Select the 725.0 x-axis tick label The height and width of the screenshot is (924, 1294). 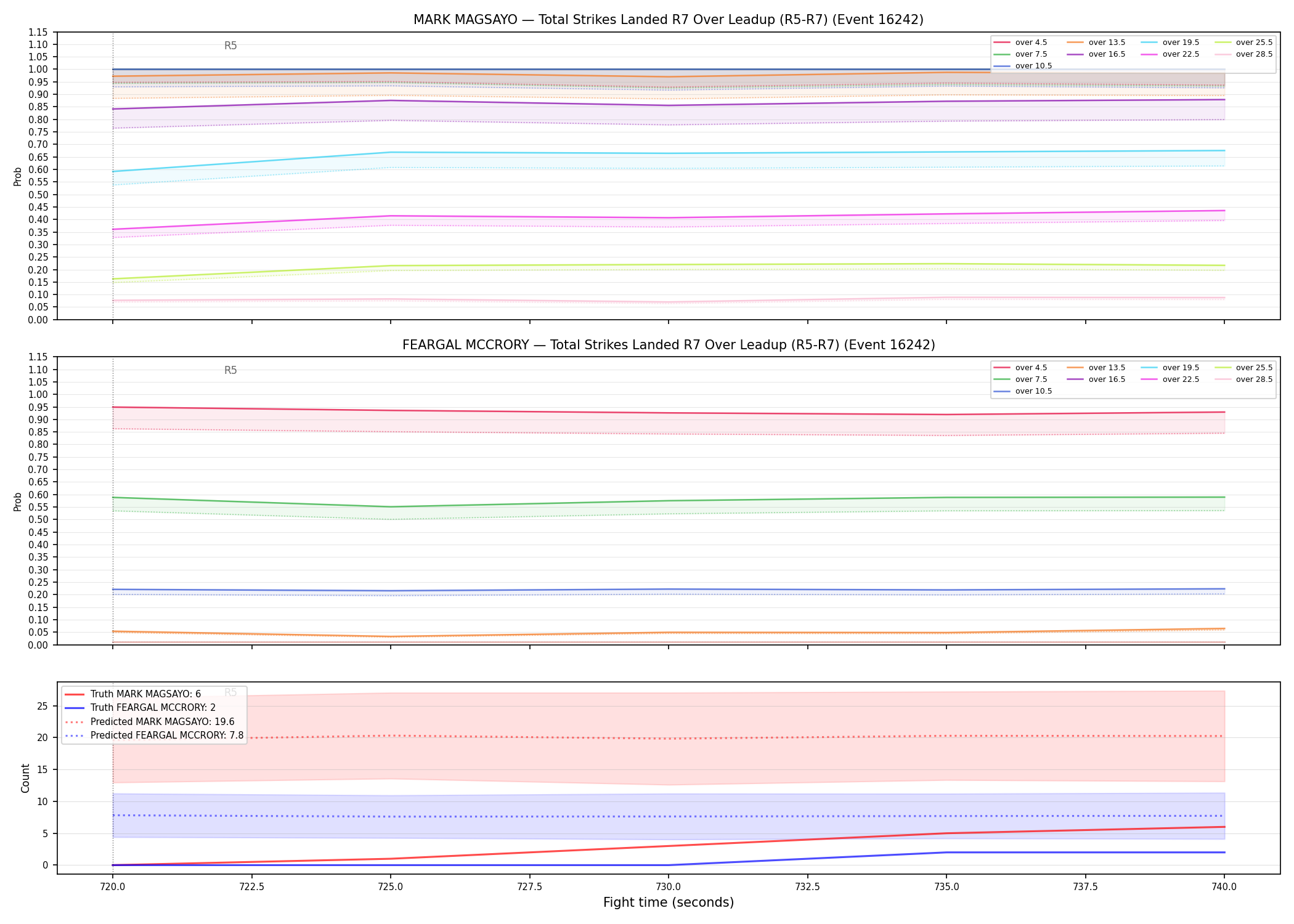(391, 887)
